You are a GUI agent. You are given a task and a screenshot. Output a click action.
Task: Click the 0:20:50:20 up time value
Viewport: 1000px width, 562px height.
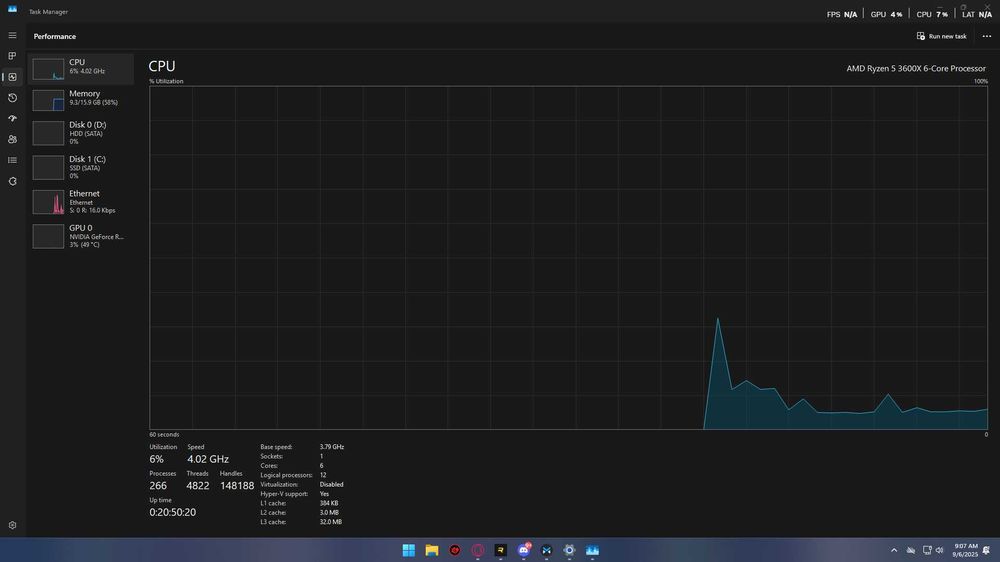(x=173, y=512)
